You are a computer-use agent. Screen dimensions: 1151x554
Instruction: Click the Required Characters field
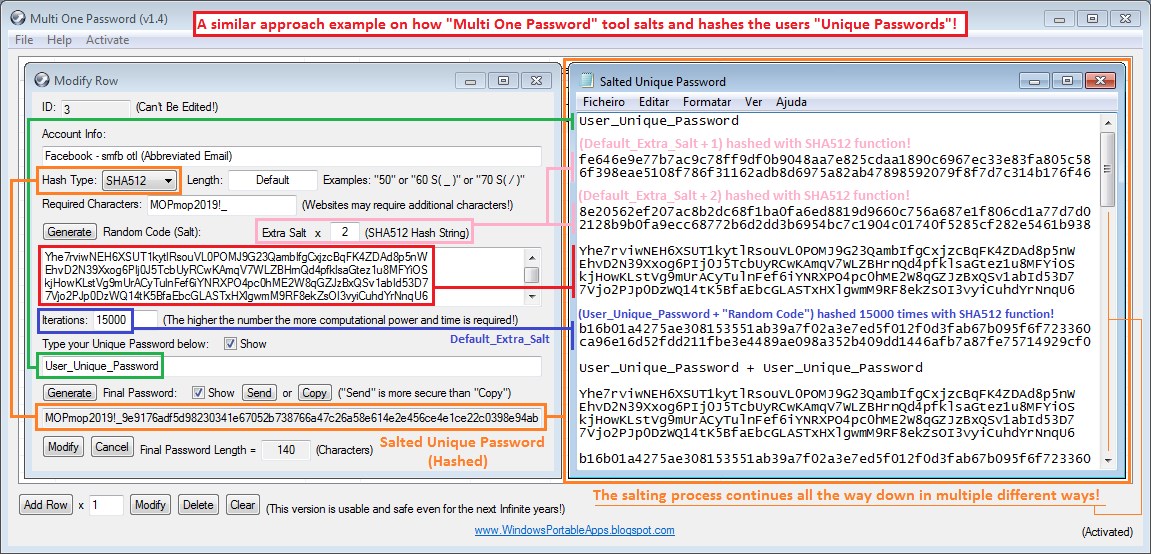(x=222, y=205)
